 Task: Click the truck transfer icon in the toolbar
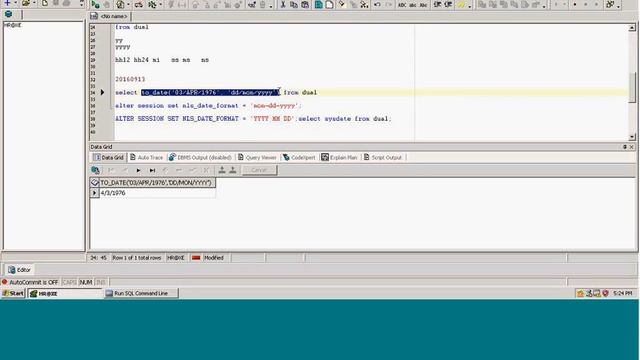click(139, 5)
